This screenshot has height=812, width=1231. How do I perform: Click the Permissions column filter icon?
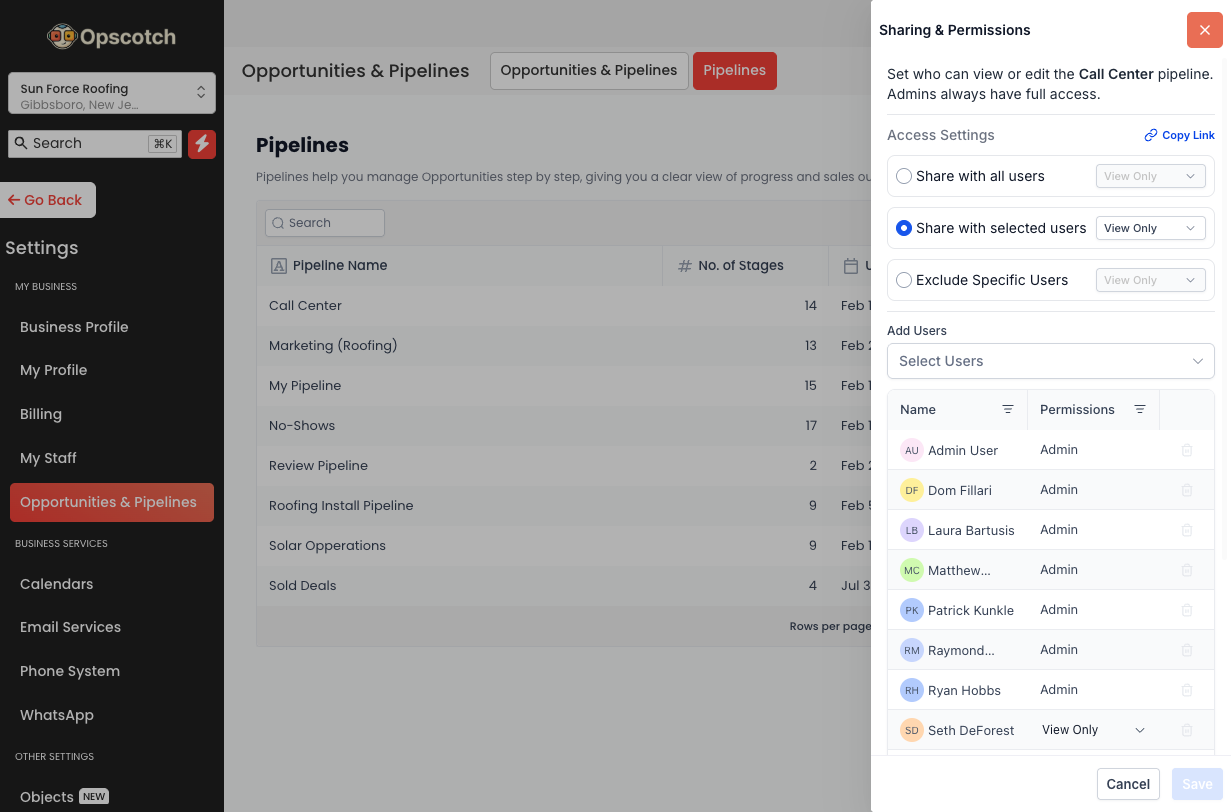pyautogui.click(x=1140, y=410)
